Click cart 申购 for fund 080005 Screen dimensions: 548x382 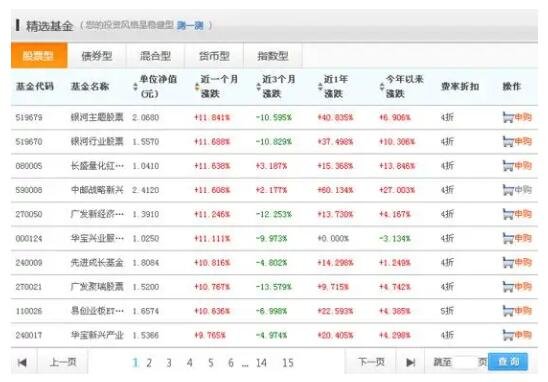pos(517,165)
